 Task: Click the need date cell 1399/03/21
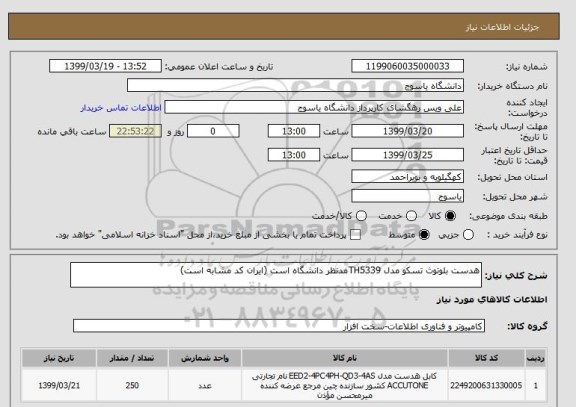(59, 385)
